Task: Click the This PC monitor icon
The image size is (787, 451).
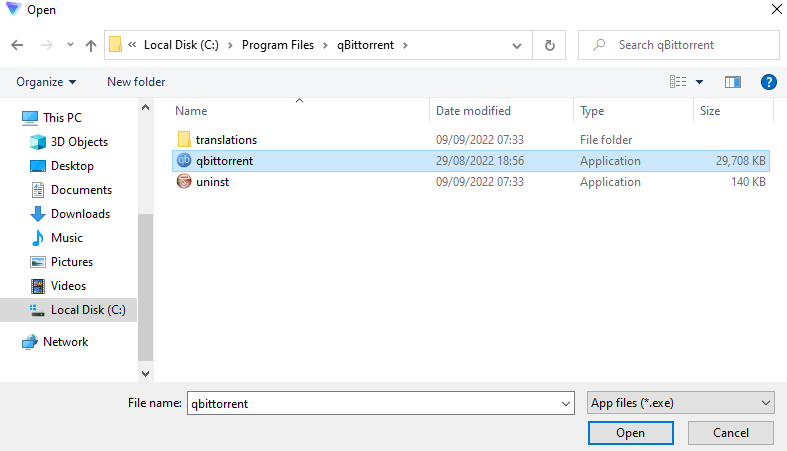Action: click(x=30, y=118)
